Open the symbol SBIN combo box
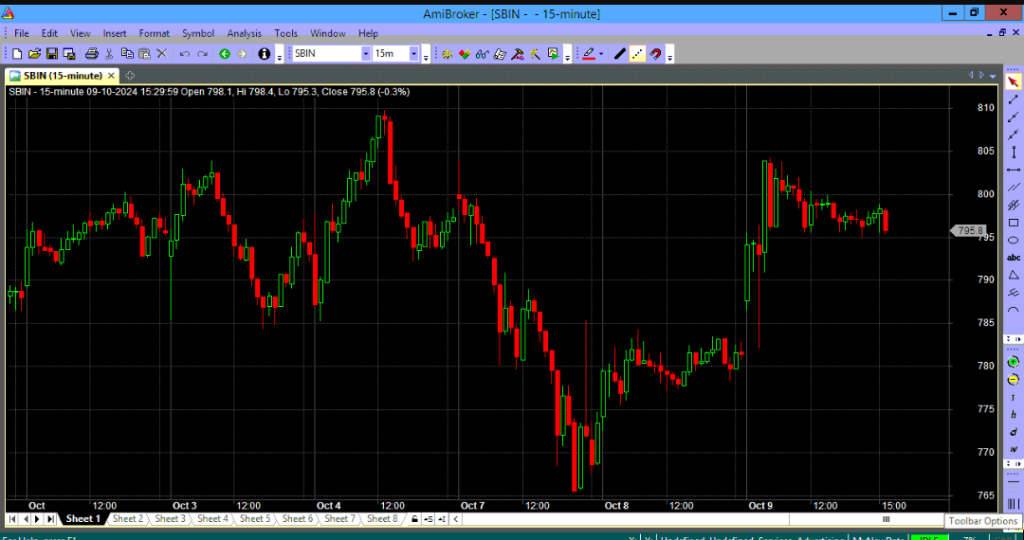The height and width of the screenshot is (540, 1024). click(331, 54)
